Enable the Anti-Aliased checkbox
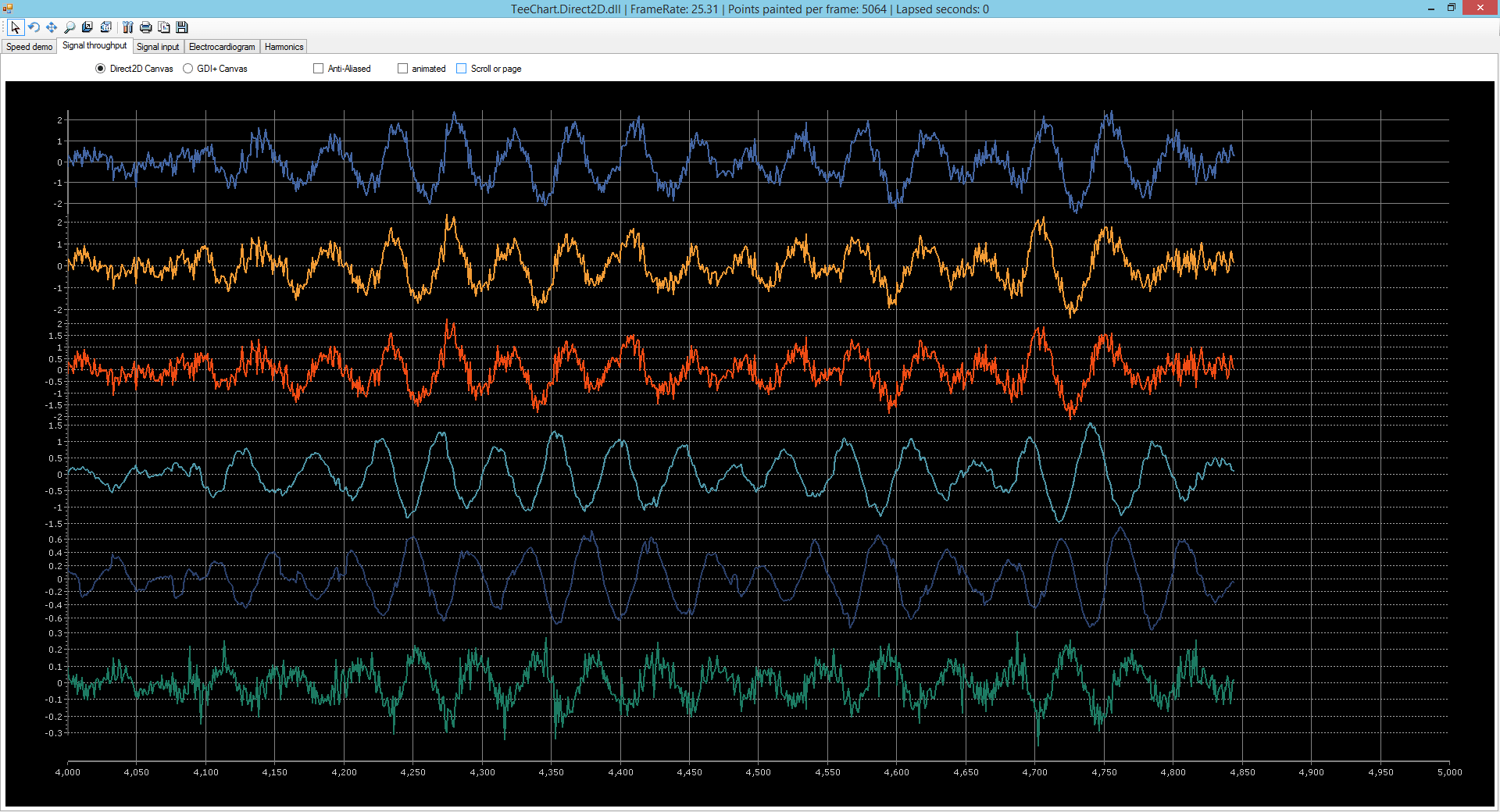This screenshot has height=812, width=1500. point(318,68)
